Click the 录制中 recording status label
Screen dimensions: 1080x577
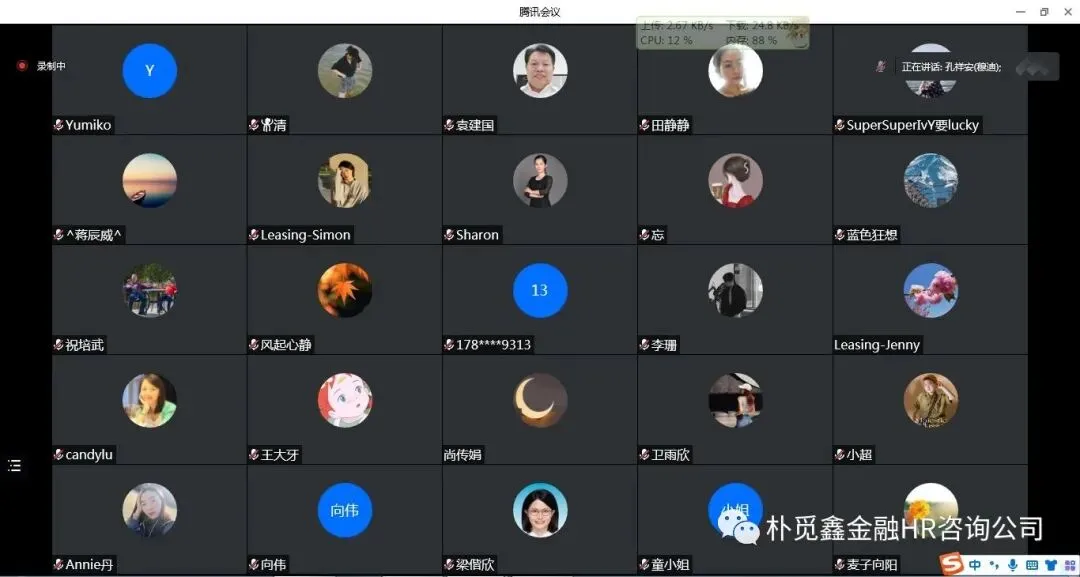51,66
